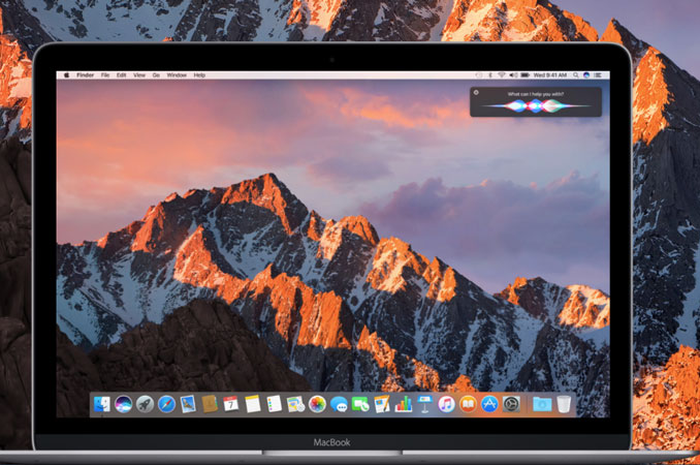Open Notes yellow notepad icon
The image size is (700, 465).
[252, 404]
